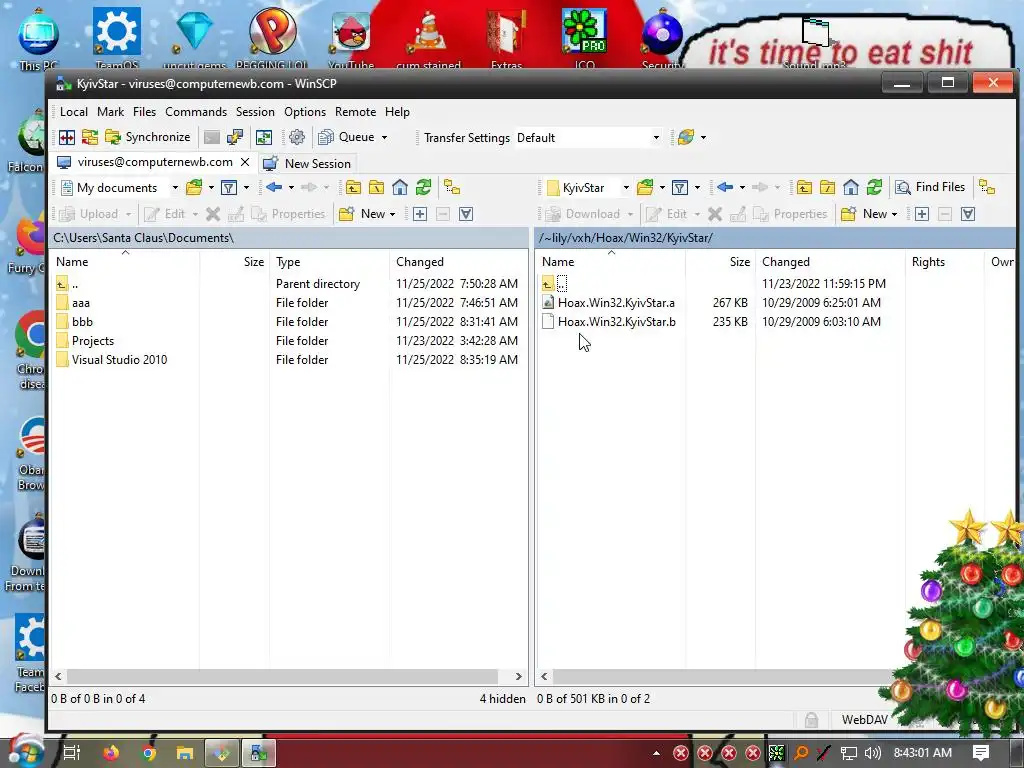
Task: Click the local panel open directory icon
Action: tap(194, 188)
